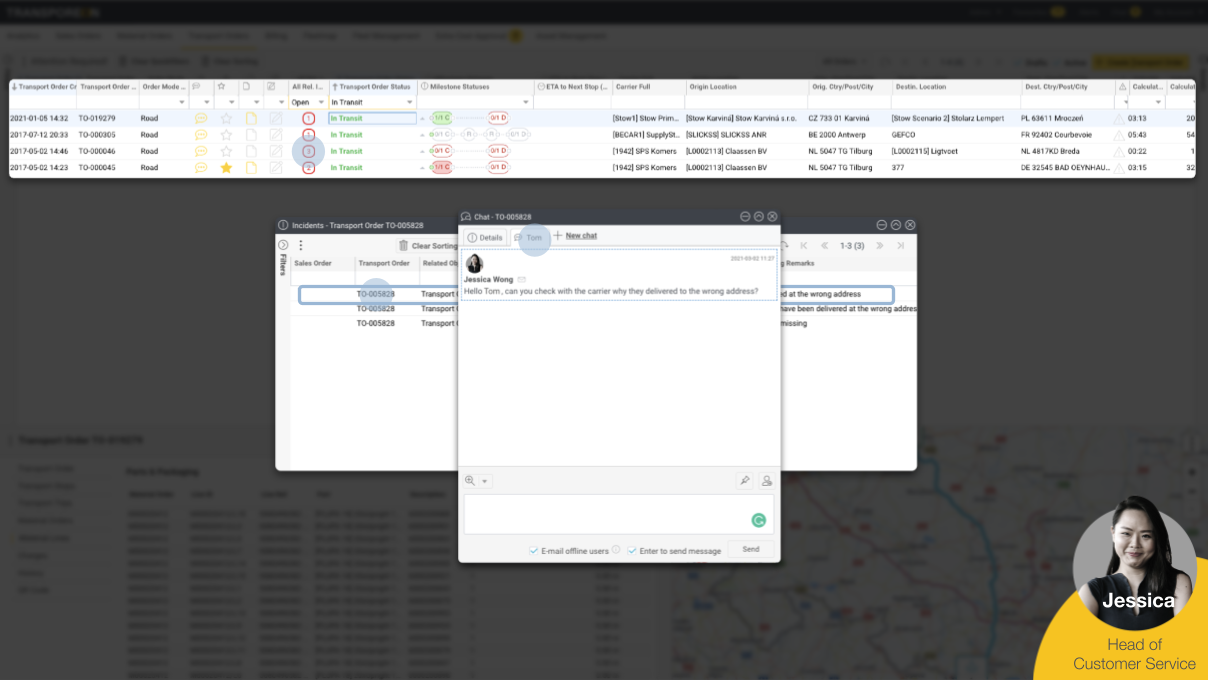This screenshot has width=1208, height=680.
Task: Click the chat bubble icon for TO-019279
Action: [201, 118]
